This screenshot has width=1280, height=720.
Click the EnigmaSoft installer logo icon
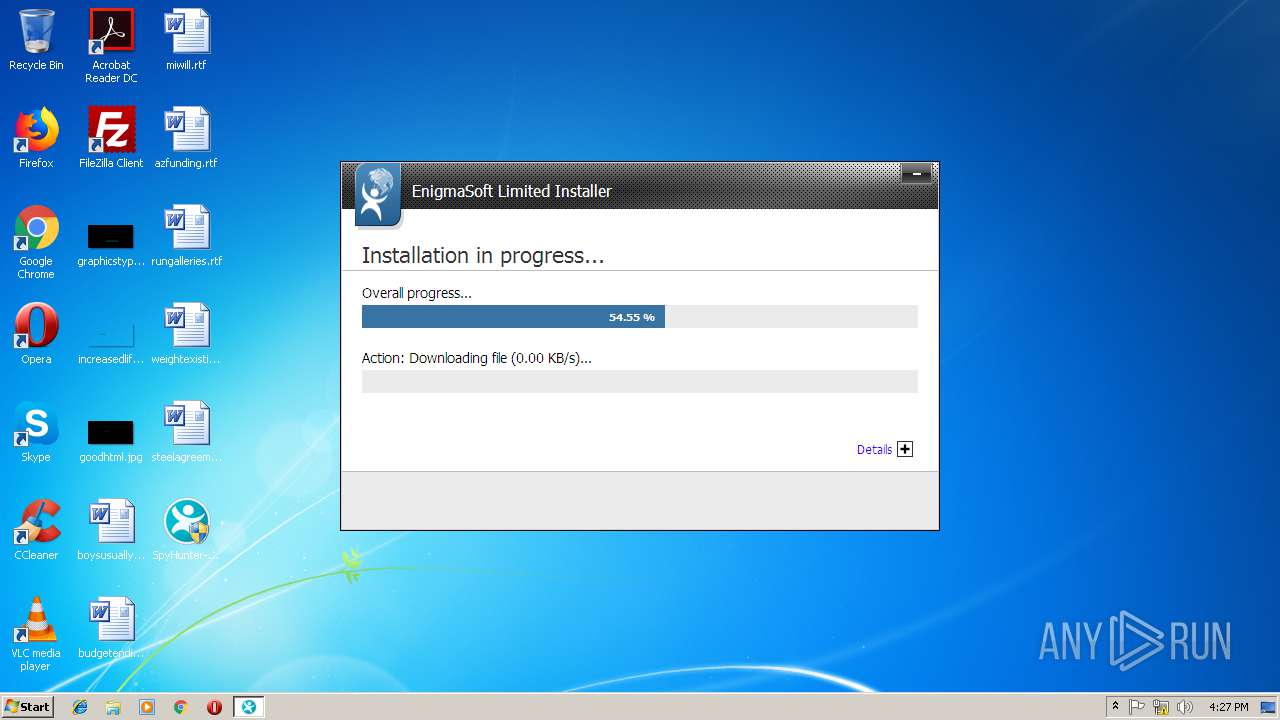[378, 195]
